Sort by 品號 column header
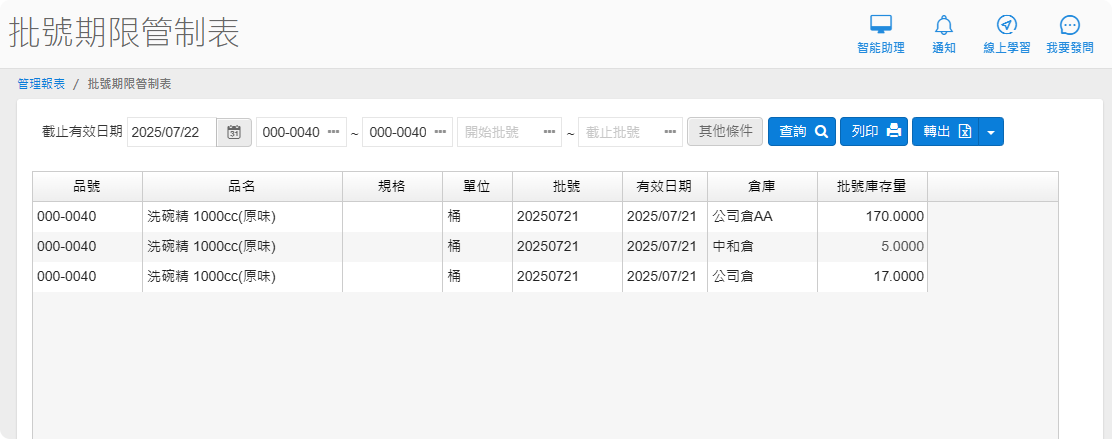Viewport: 1112px width, 439px height. pos(87,187)
